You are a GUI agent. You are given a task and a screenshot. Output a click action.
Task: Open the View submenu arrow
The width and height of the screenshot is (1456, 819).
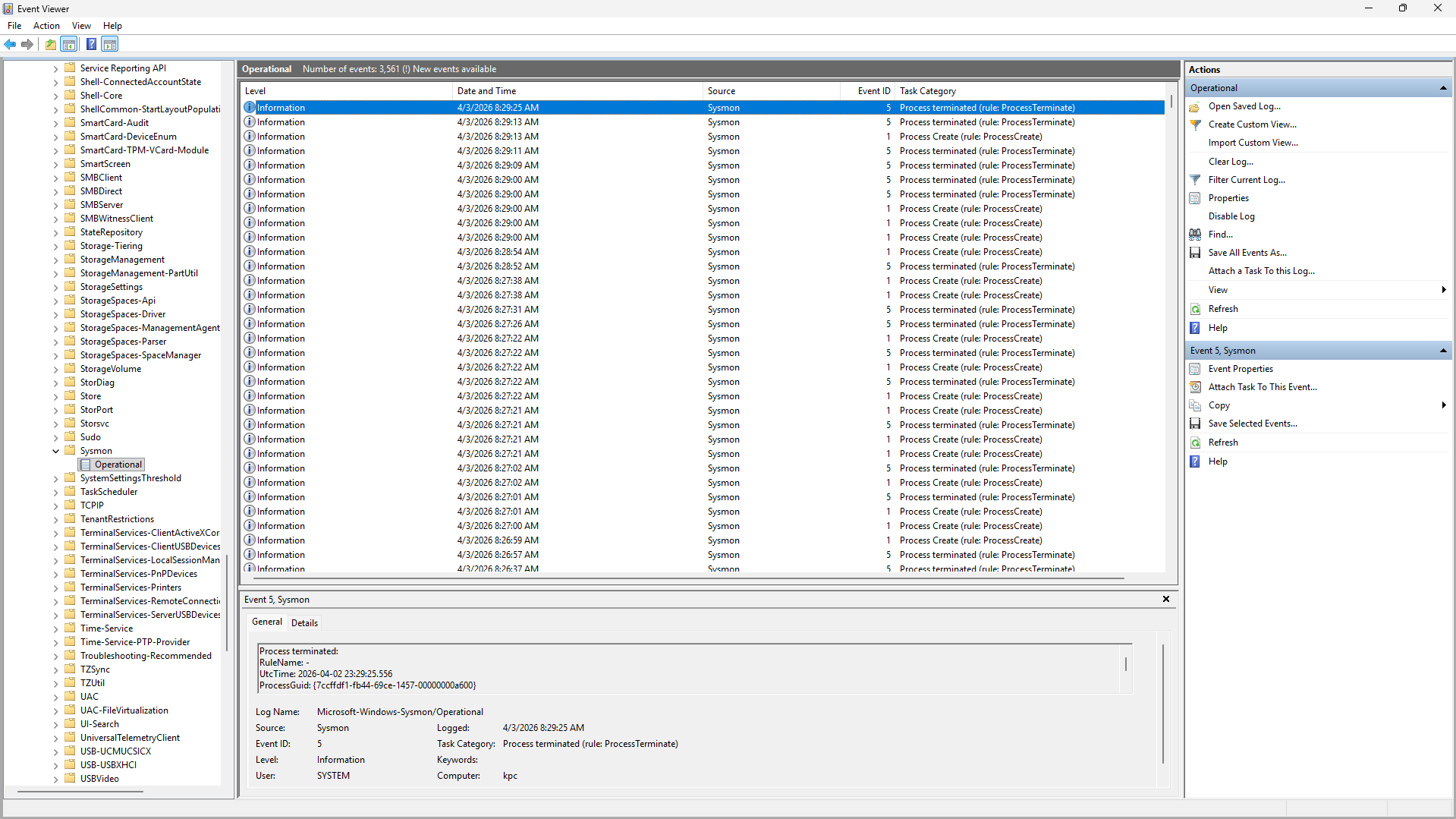pos(1443,290)
